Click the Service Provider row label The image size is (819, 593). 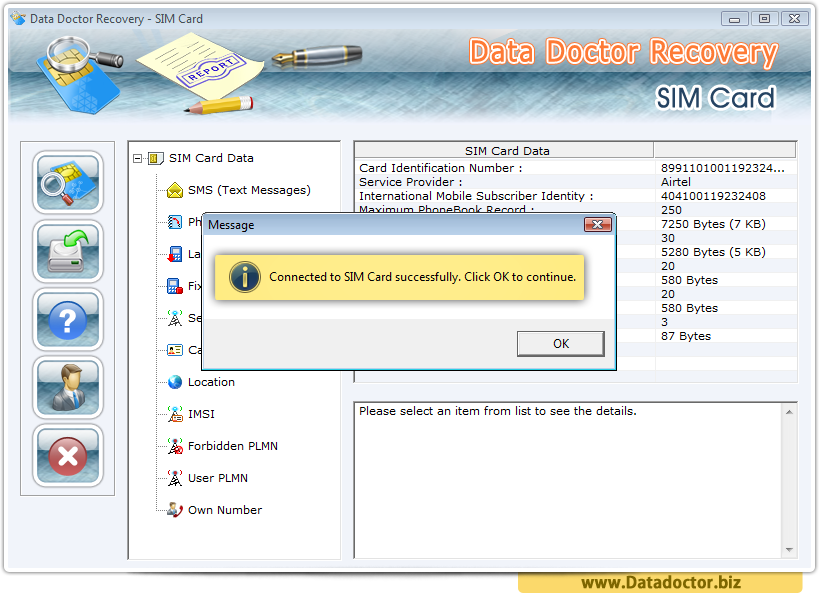(x=411, y=182)
